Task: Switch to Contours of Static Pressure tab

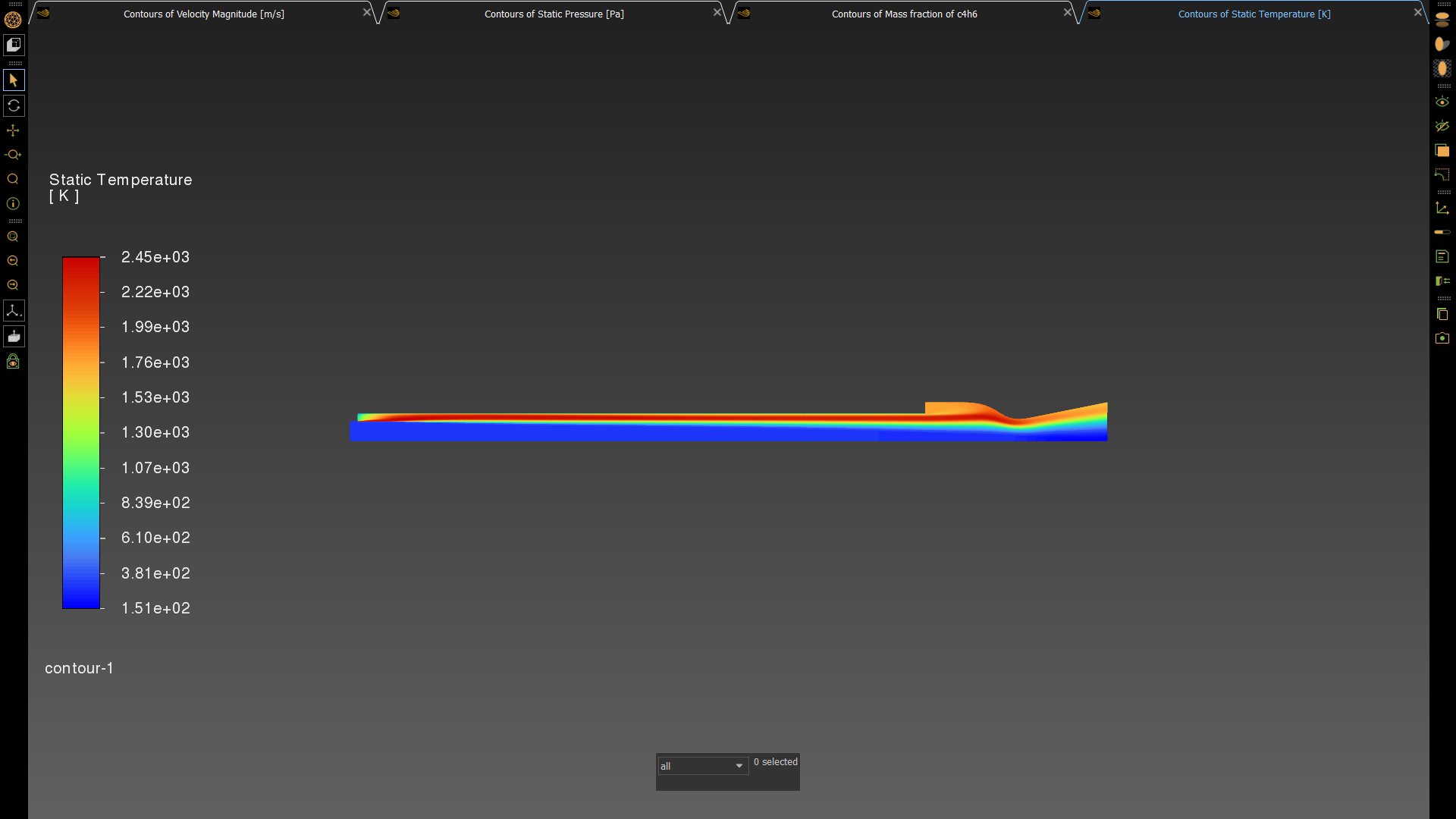Action: [554, 14]
